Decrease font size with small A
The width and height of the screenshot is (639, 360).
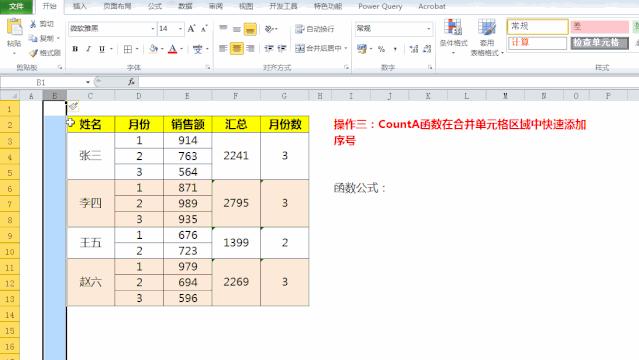click(x=204, y=29)
